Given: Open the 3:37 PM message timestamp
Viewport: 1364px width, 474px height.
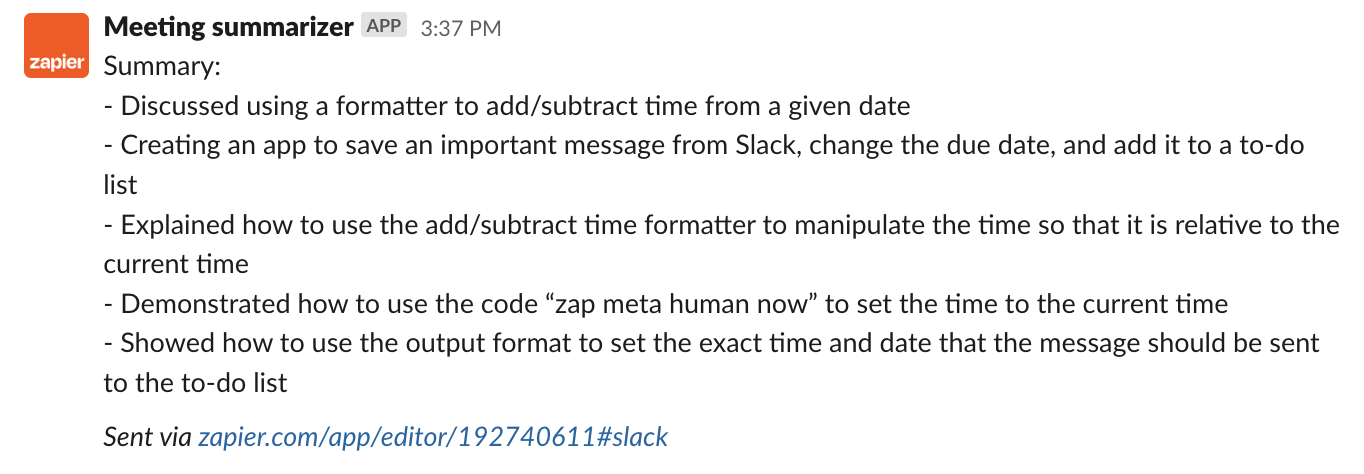Looking at the screenshot, I should (461, 29).
